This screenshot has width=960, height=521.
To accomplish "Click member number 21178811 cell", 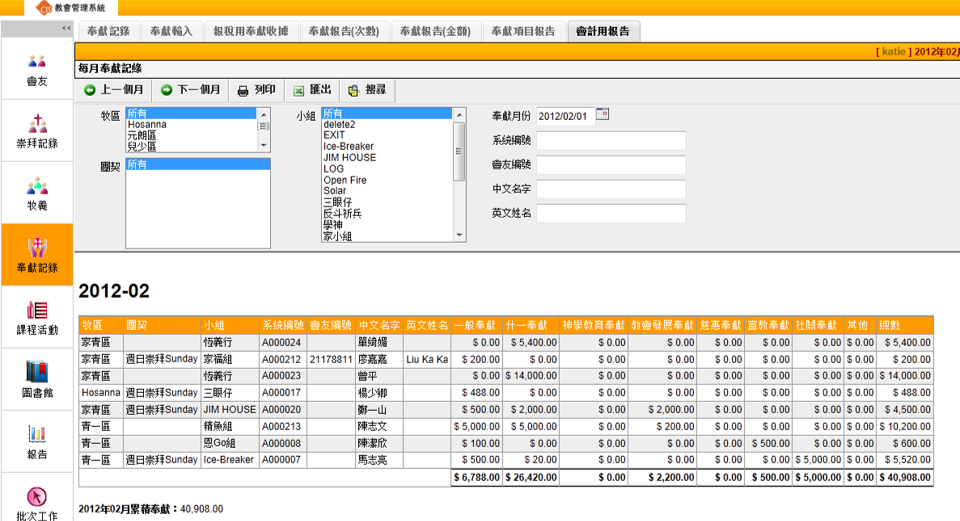I will (331, 359).
